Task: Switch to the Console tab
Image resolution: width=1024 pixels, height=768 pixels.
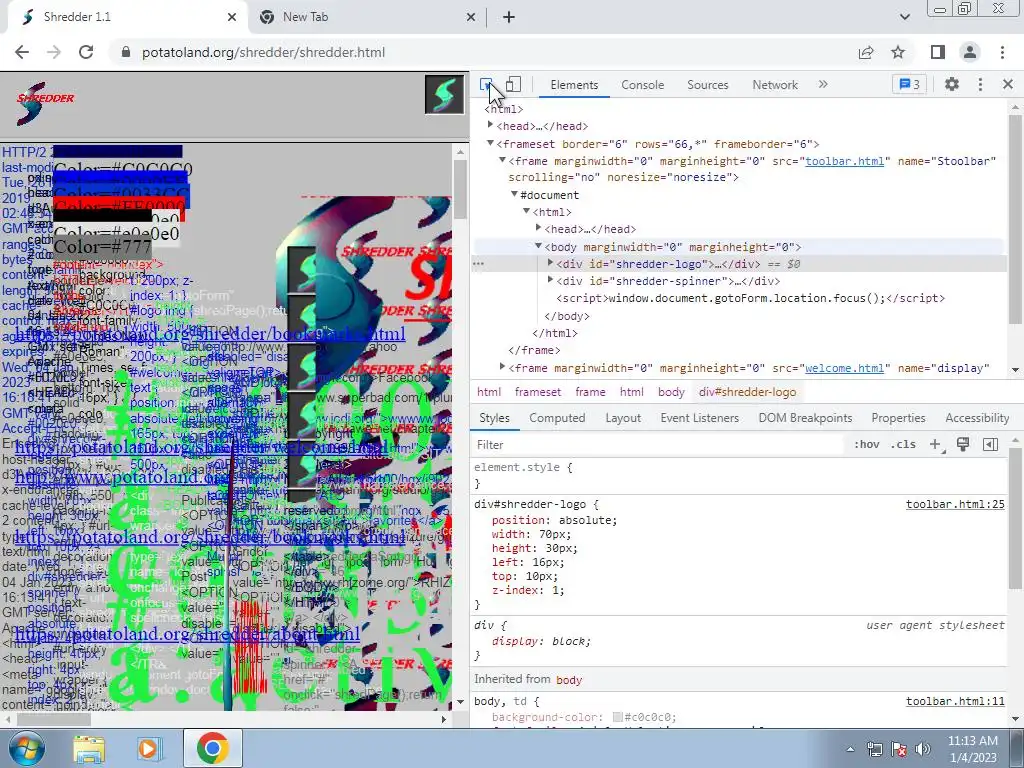Action: click(643, 85)
